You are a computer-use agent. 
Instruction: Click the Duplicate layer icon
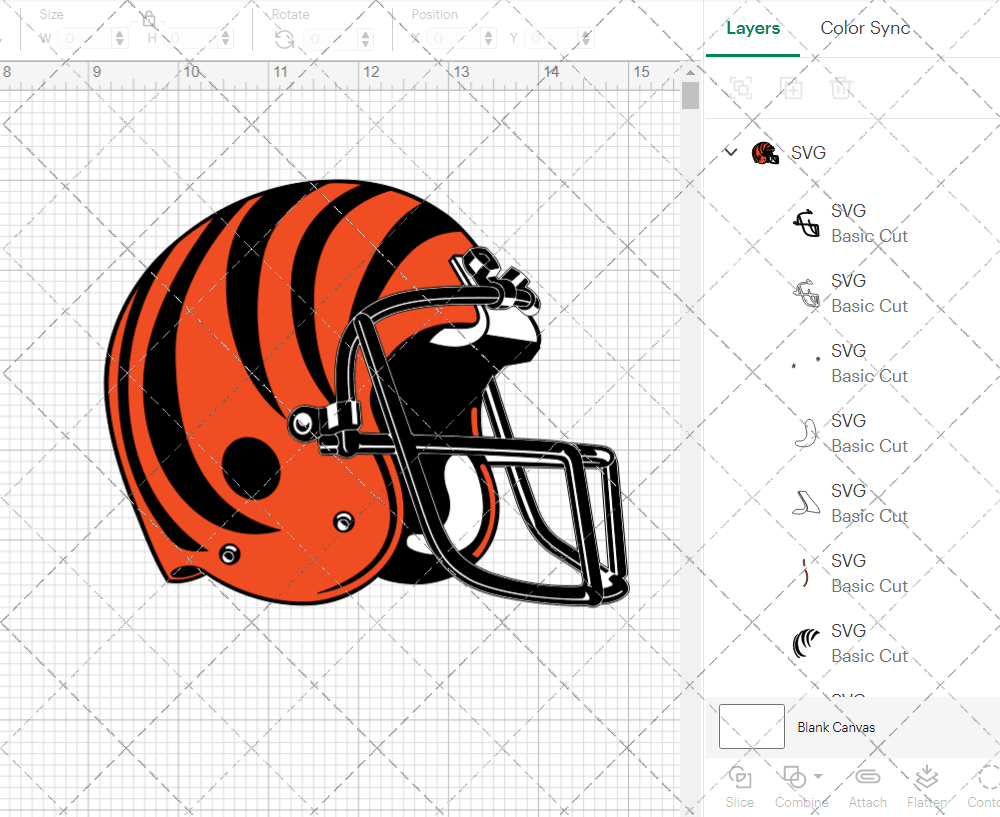point(791,87)
